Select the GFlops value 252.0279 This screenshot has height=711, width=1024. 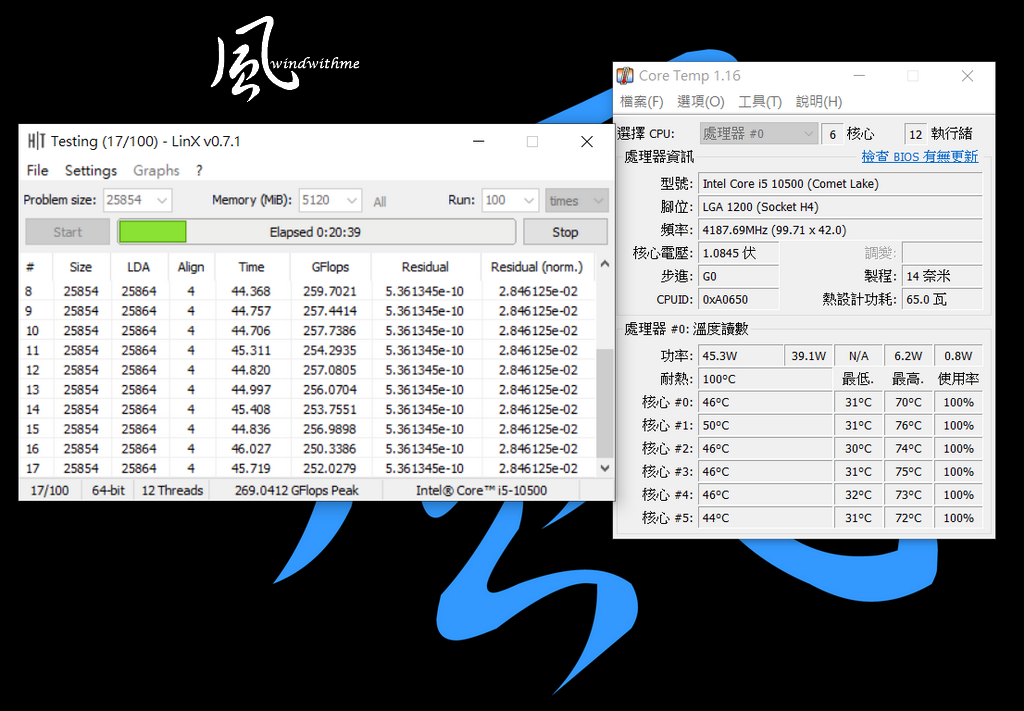click(x=330, y=468)
